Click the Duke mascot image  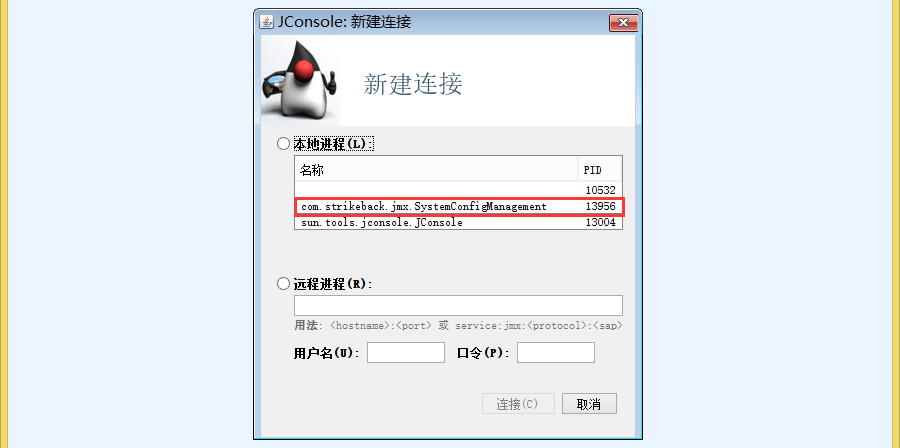point(301,83)
